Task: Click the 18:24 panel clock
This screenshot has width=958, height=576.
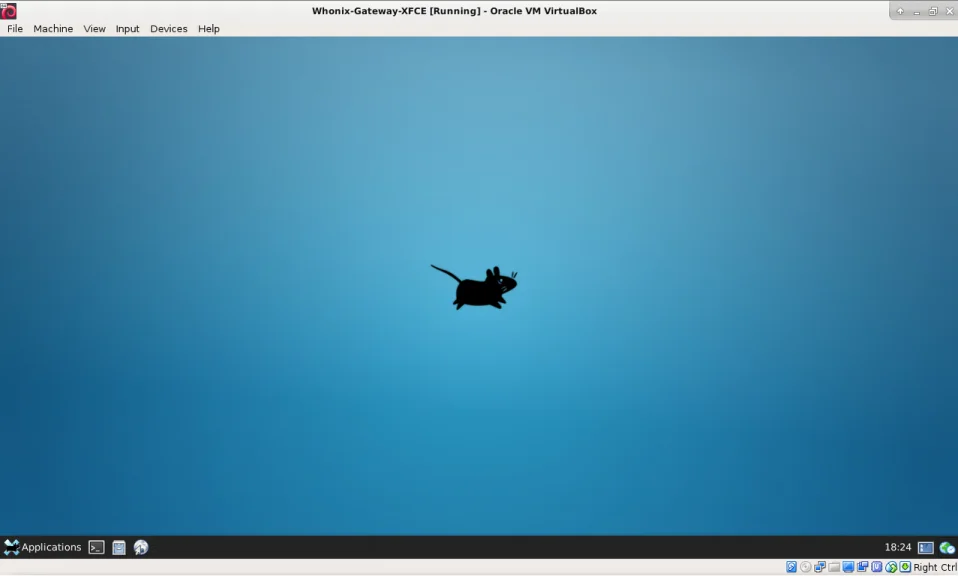Action: point(898,547)
